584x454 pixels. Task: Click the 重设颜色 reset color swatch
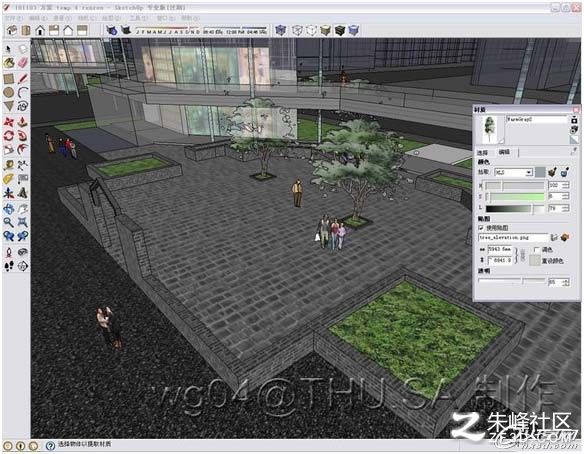(x=534, y=261)
